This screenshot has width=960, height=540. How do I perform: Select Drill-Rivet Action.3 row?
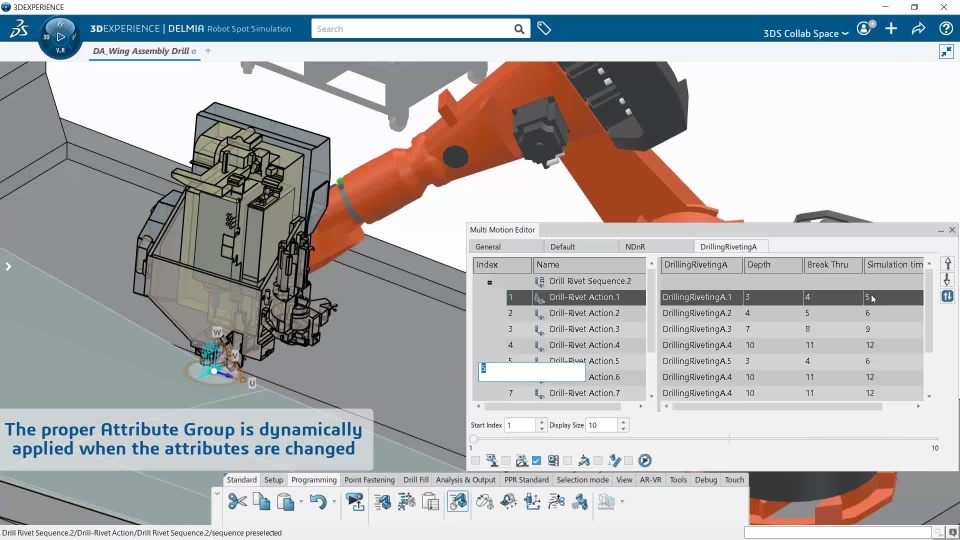[560, 329]
